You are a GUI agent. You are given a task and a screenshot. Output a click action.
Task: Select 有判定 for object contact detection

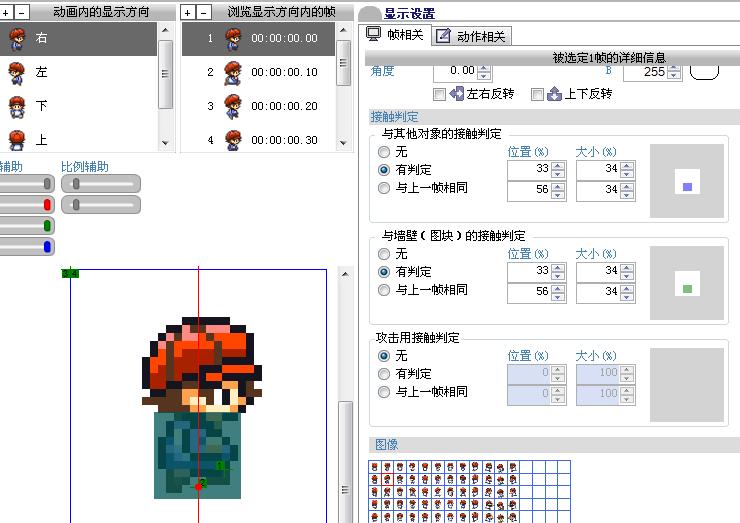tap(384, 170)
